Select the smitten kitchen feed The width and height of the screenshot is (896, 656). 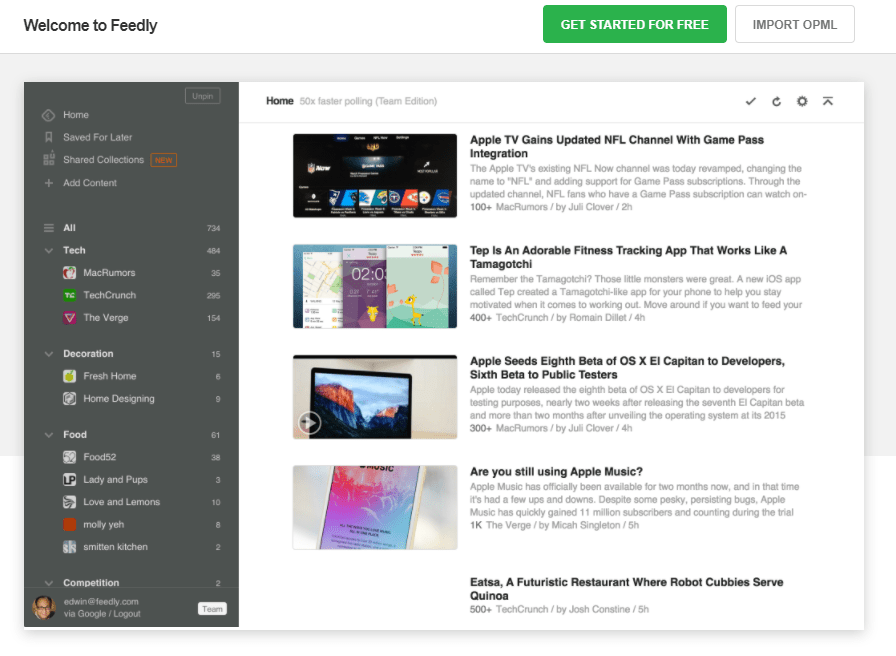(115, 547)
